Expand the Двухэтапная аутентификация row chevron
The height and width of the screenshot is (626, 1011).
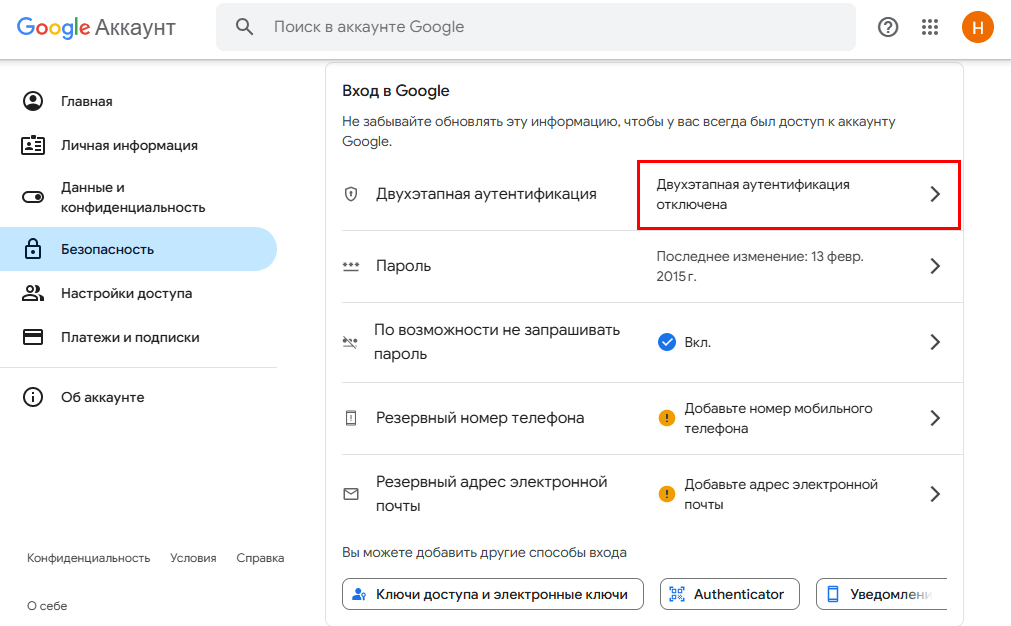click(x=935, y=194)
